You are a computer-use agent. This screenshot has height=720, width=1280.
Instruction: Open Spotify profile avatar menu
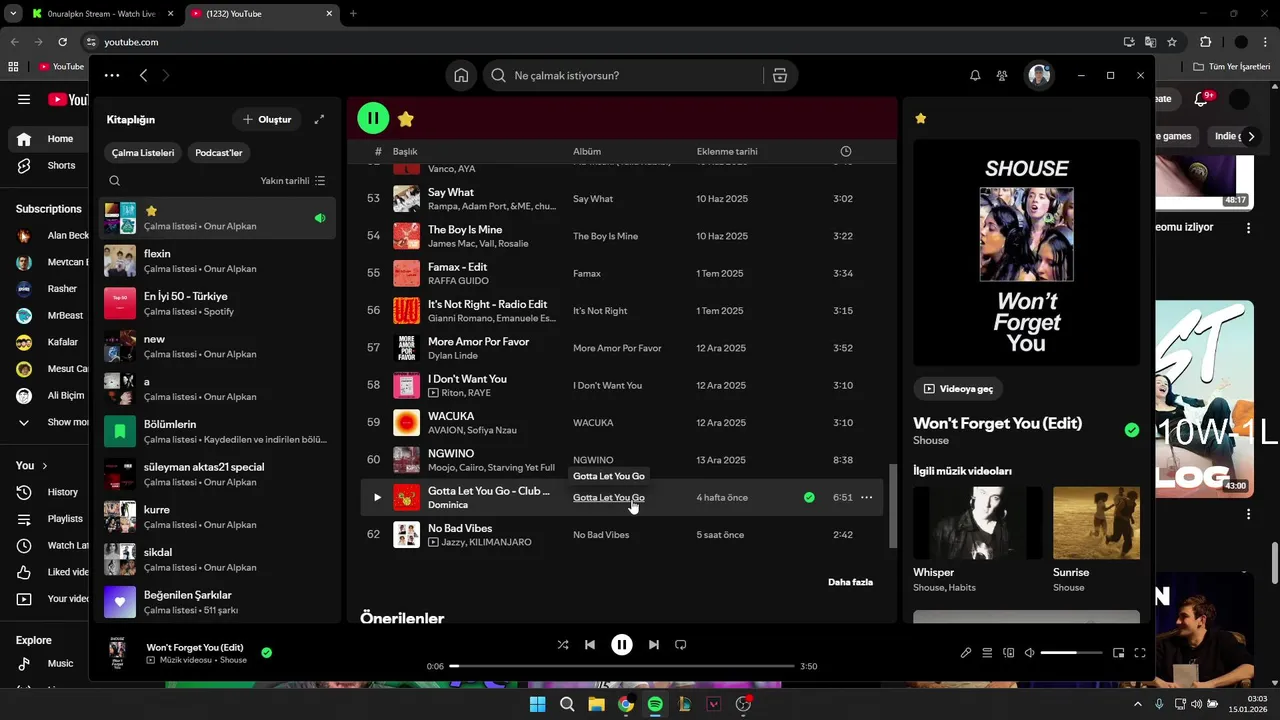point(1040,75)
